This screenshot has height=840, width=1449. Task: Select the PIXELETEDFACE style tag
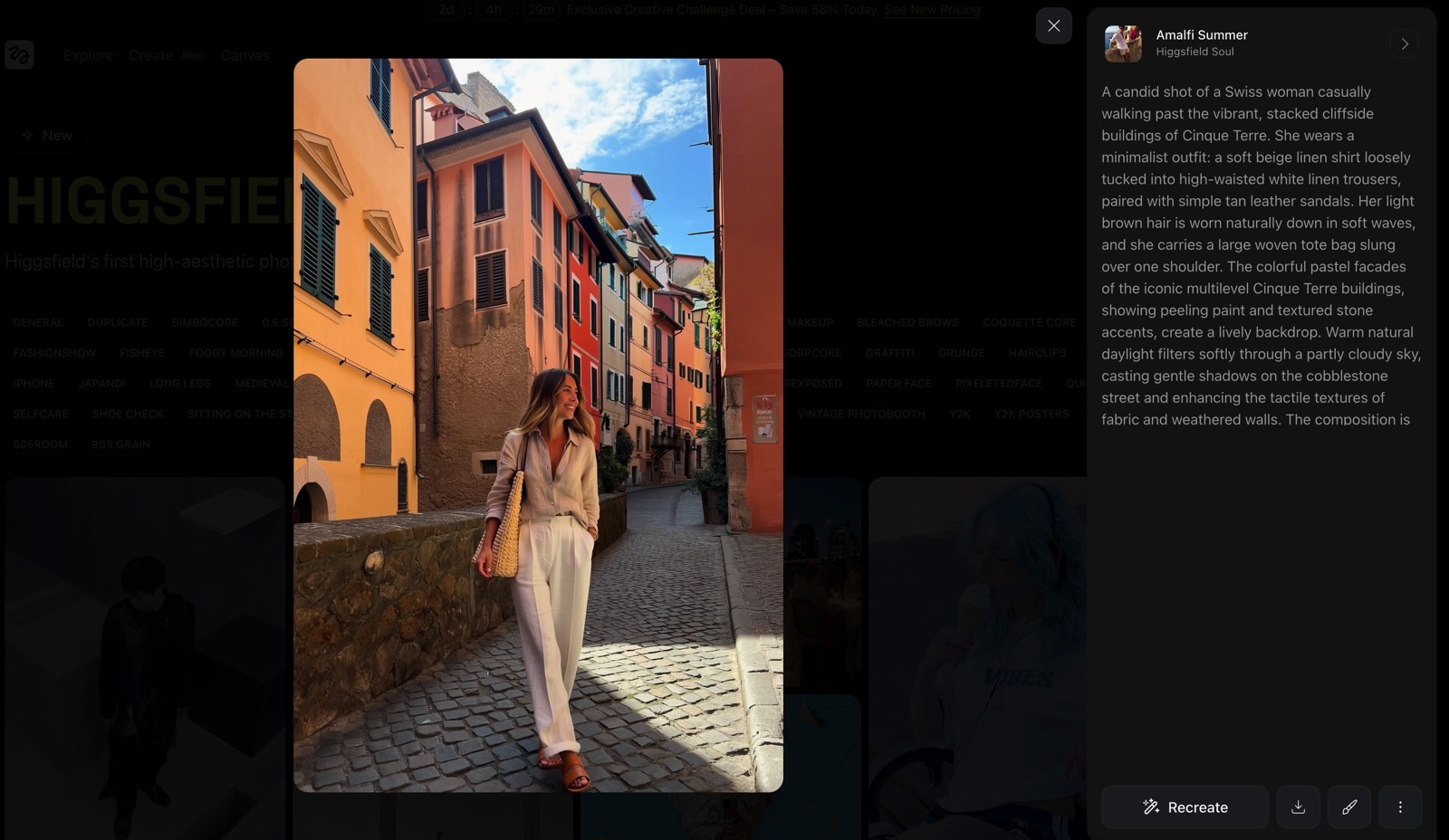[x=999, y=384]
